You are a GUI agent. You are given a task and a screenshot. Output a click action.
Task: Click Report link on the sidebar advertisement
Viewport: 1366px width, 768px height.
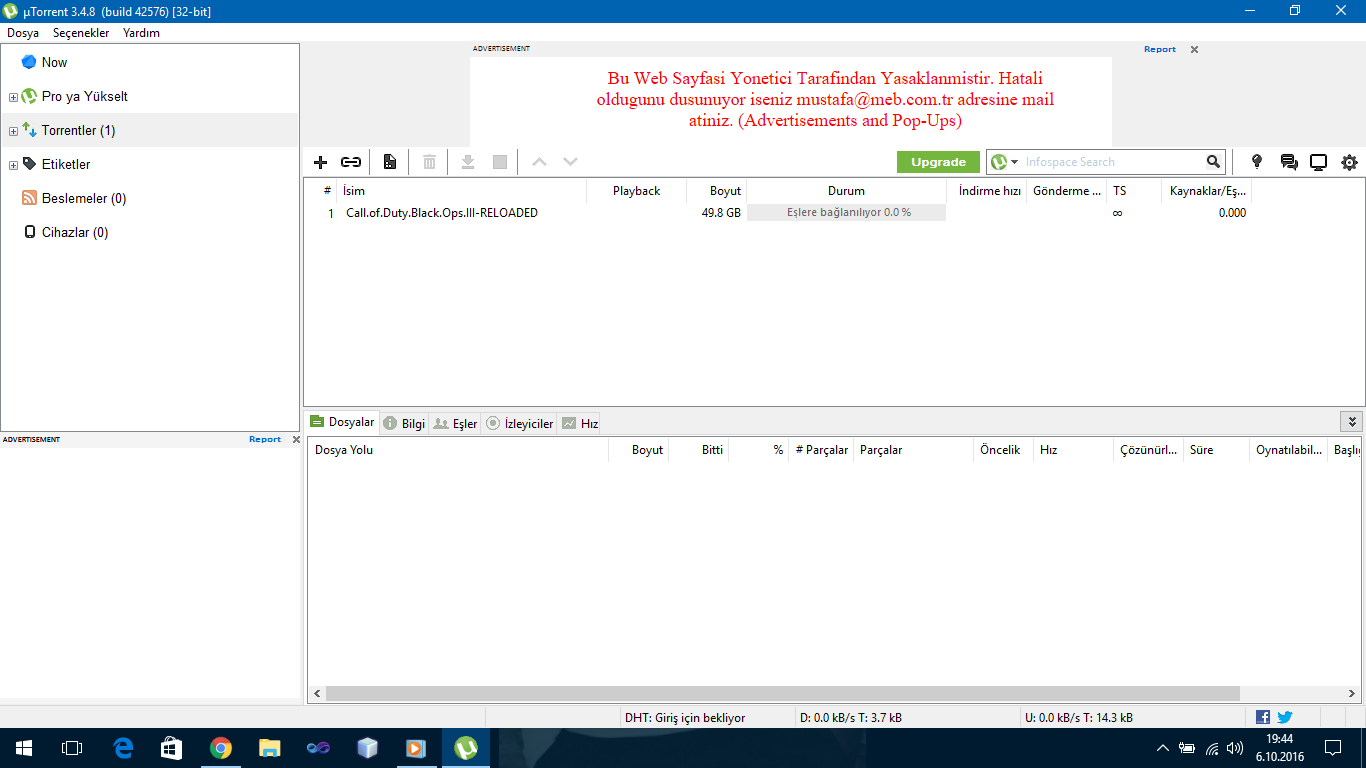coord(265,439)
